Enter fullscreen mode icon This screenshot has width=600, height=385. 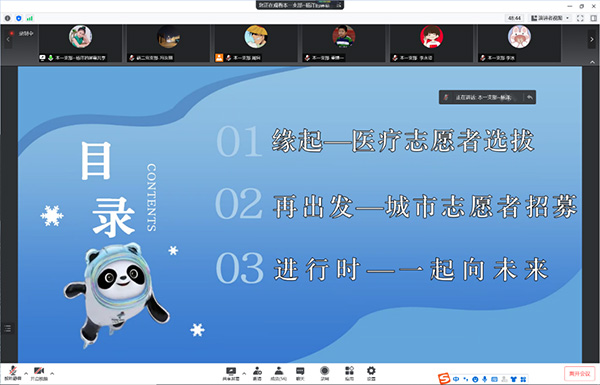click(x=580, y=18)
